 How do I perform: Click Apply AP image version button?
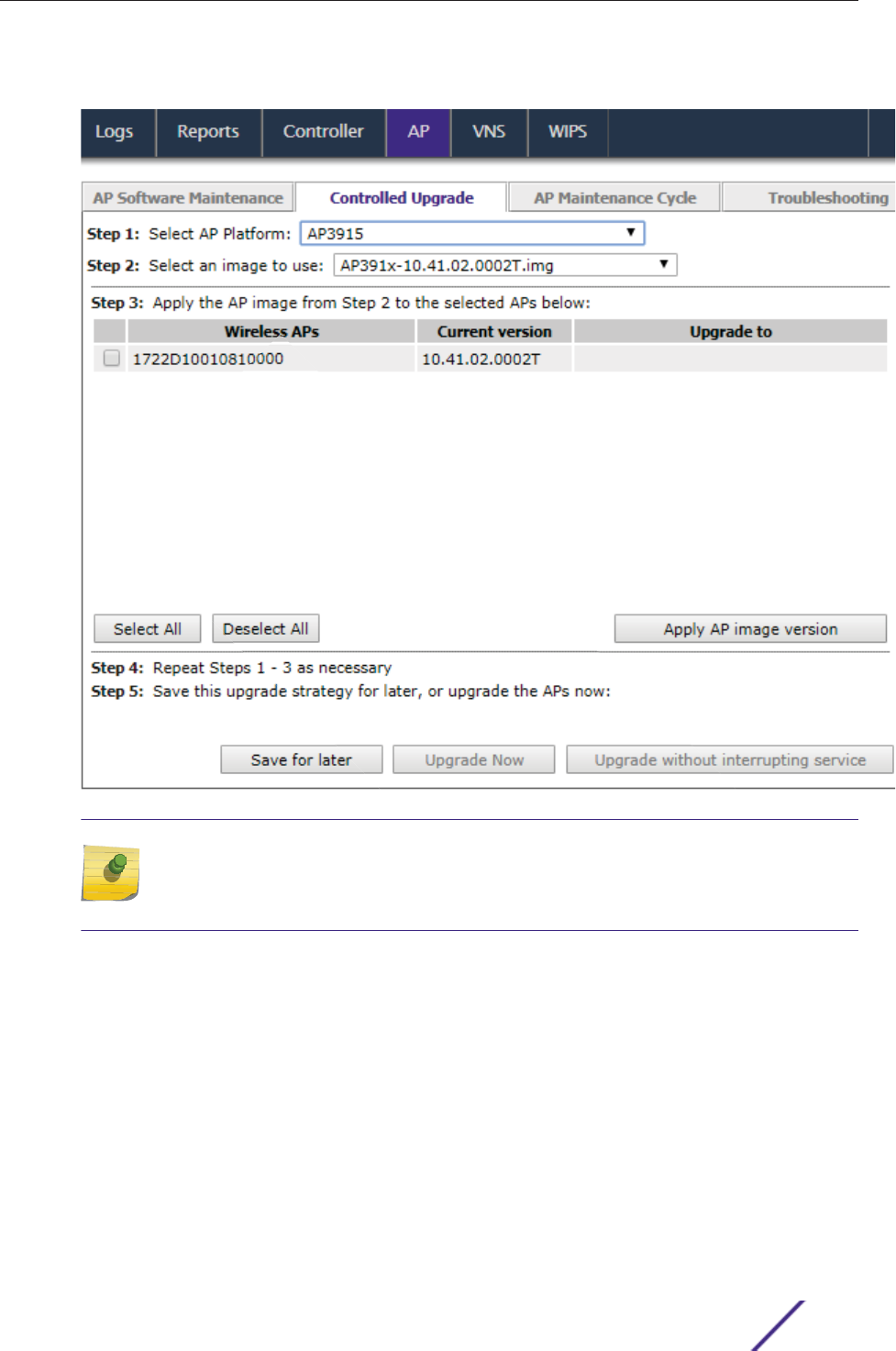(x=750, y=629)
